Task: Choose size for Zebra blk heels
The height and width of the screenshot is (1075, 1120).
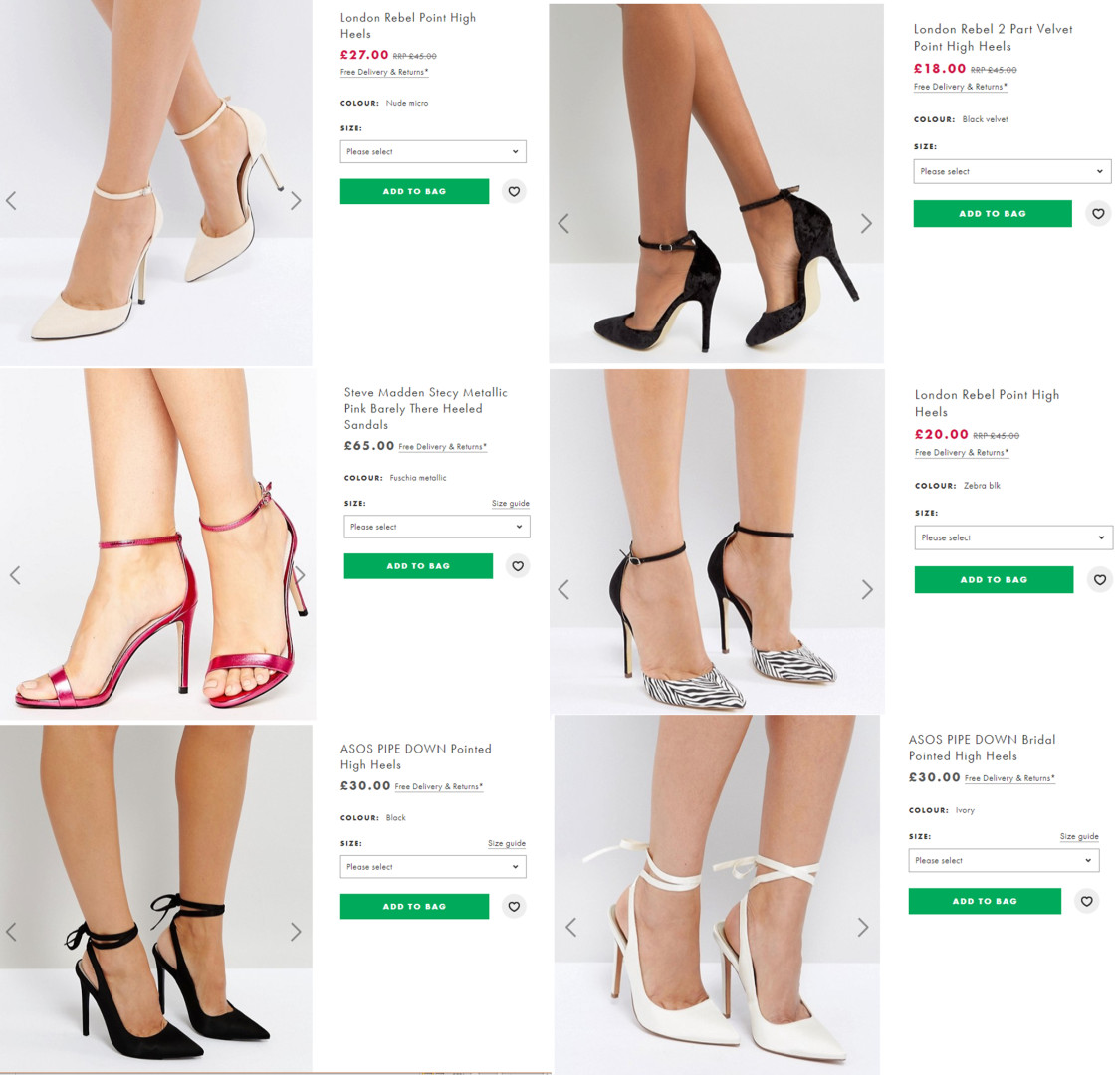Action: (x=1012, y=537)
